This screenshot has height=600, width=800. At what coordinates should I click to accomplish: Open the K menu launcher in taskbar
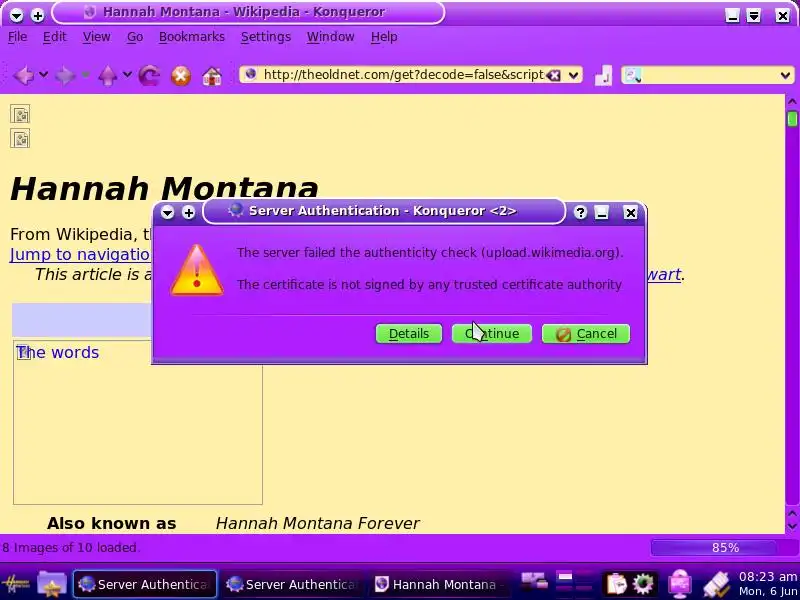click(x=15, y=584)
